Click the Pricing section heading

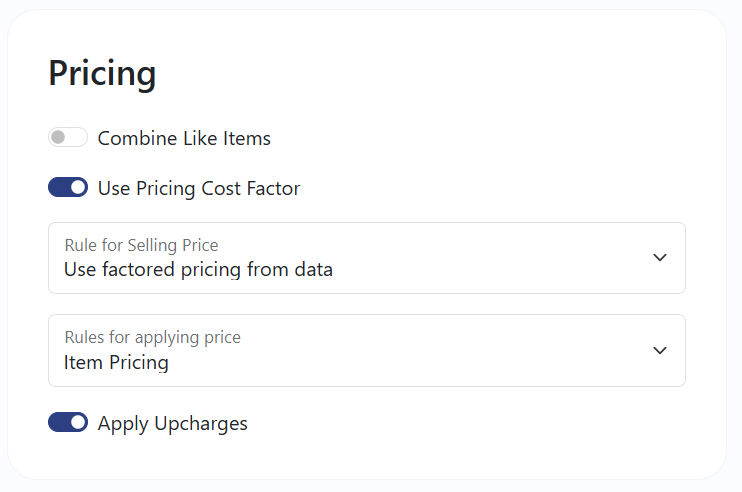(x=102, y=74)
